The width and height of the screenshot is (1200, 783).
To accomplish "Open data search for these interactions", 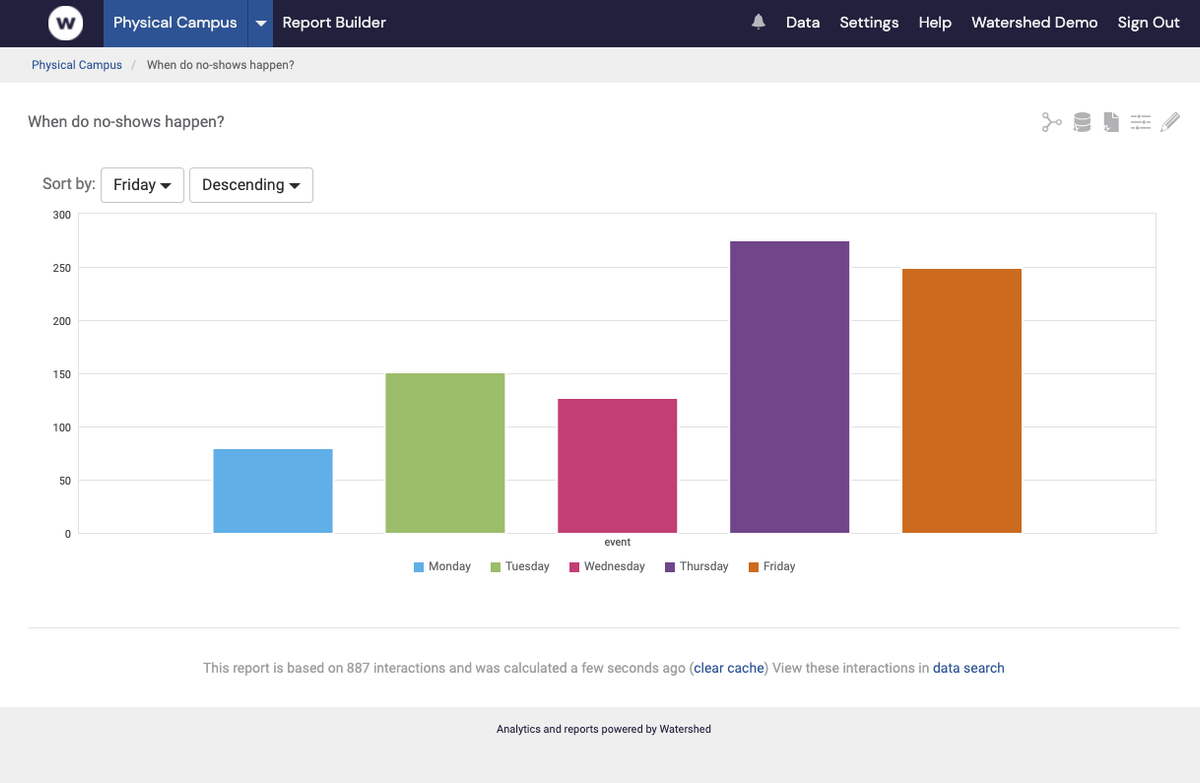I will click(x=968, y=668).
